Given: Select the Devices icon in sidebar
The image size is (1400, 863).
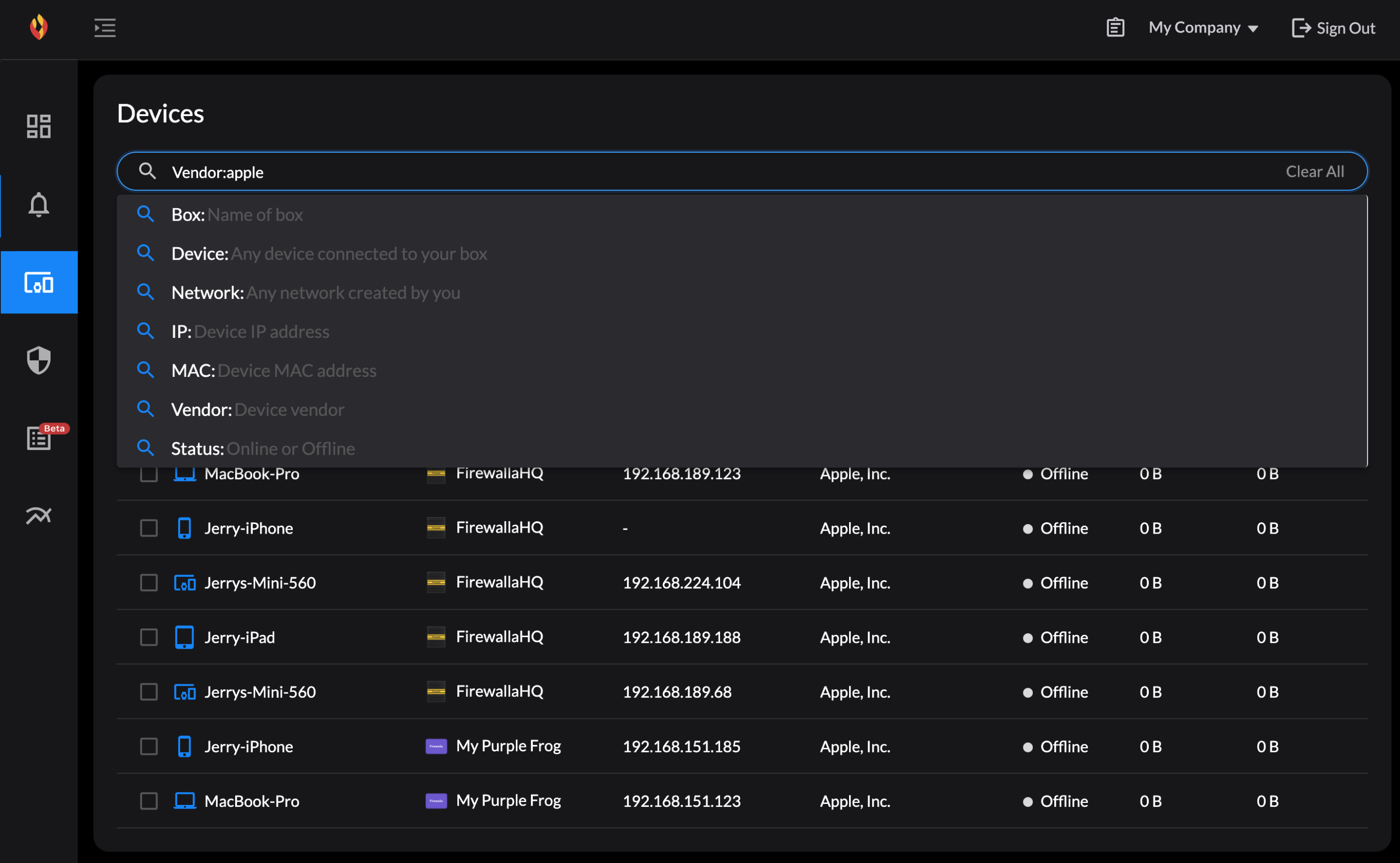Looking at the screenshot, I should (39, 282).
